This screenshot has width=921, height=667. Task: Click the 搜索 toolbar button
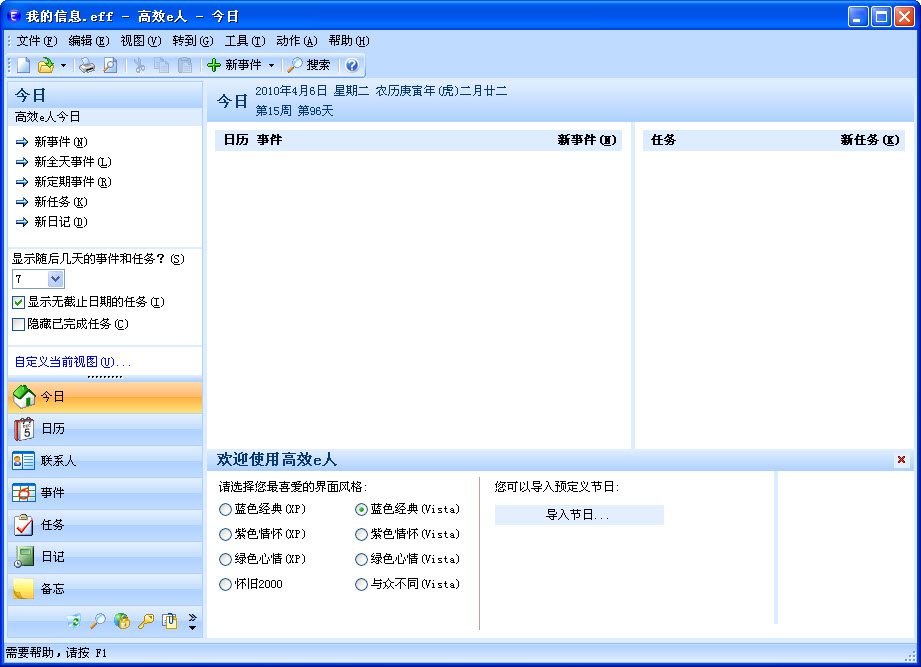click(x=309, y=65)
